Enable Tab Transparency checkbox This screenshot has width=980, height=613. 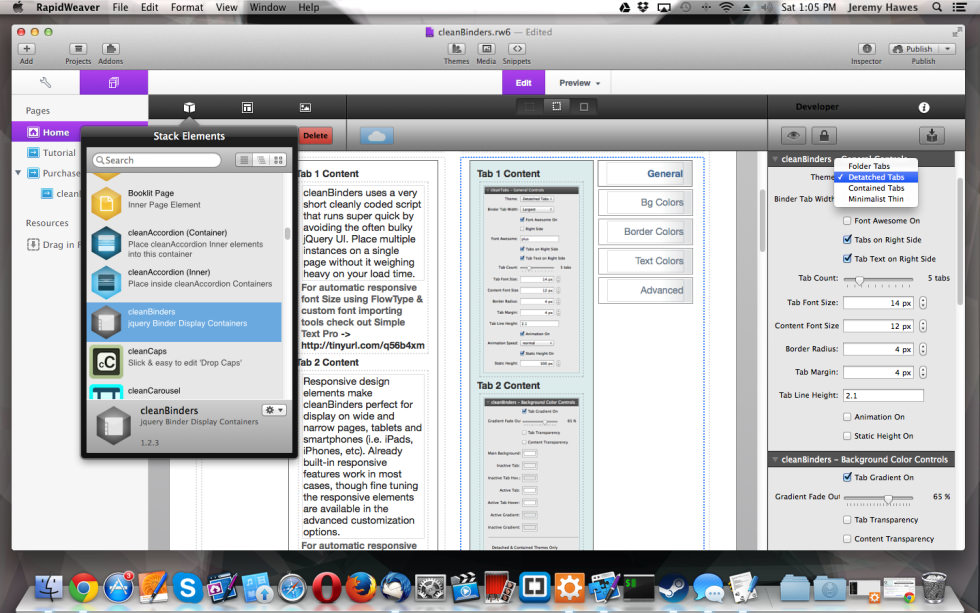pos(848,519)
